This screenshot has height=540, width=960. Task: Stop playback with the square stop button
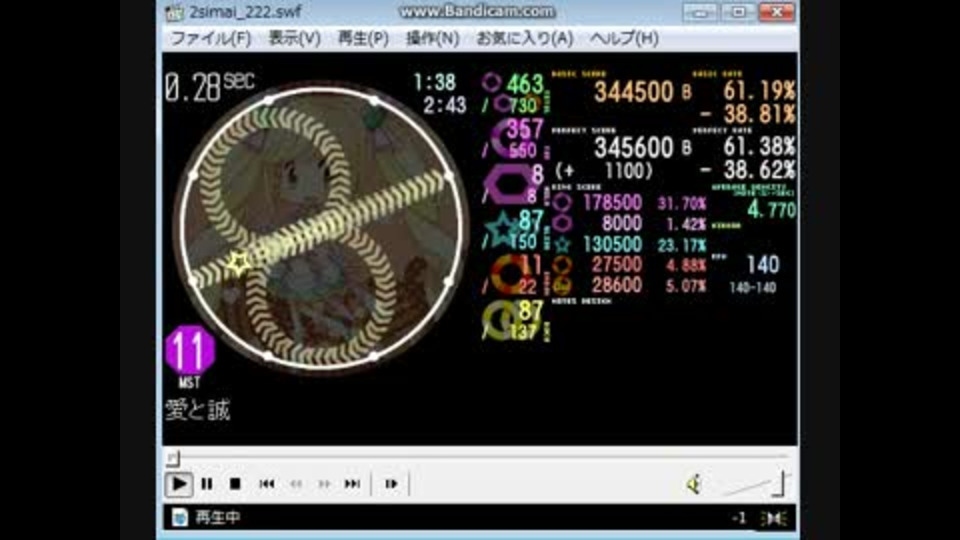click(235, 484)
